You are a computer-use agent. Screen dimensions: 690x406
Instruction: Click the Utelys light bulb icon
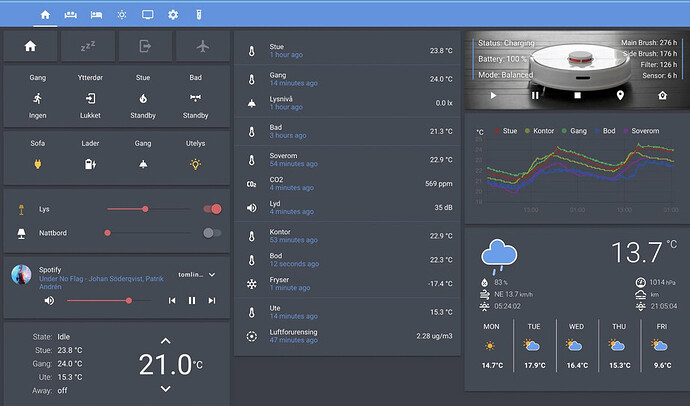196,164
